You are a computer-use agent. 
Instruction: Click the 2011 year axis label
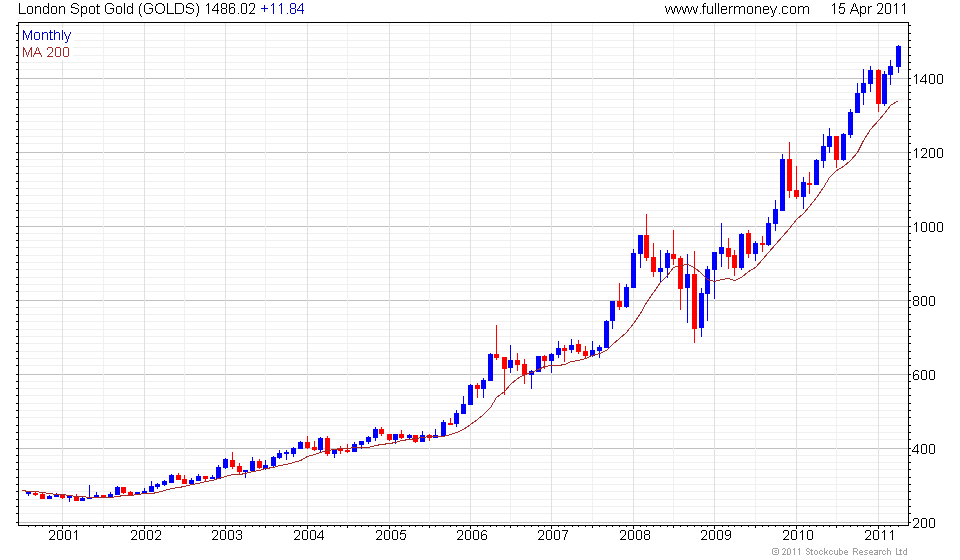coord(879,536)
